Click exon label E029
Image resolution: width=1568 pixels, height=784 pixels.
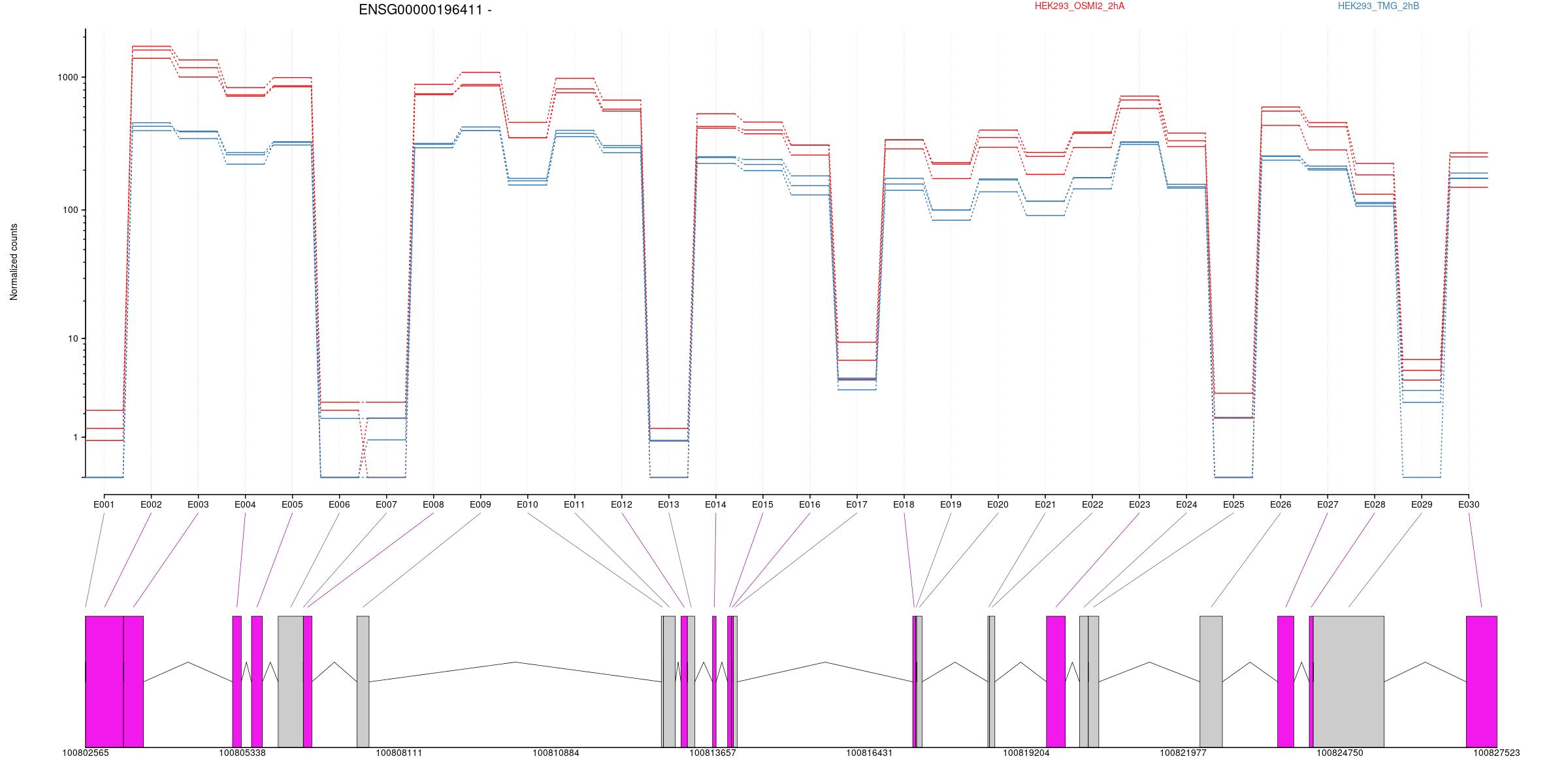pos(1422,504)
